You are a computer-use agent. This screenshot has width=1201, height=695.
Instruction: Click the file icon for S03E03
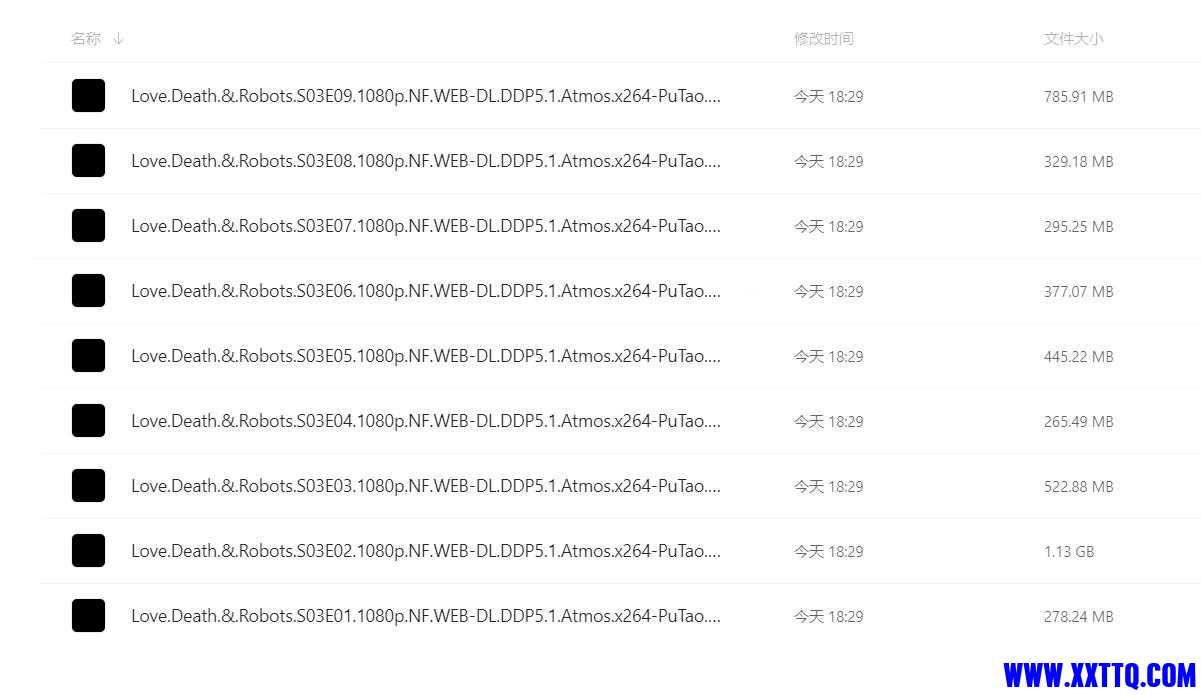point(88,486)
